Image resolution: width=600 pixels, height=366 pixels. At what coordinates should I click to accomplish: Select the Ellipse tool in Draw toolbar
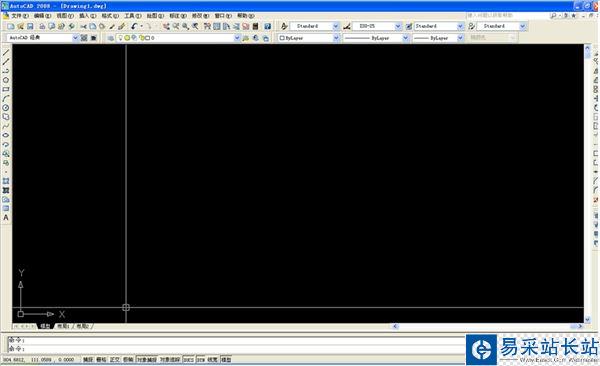click(6, 135)
